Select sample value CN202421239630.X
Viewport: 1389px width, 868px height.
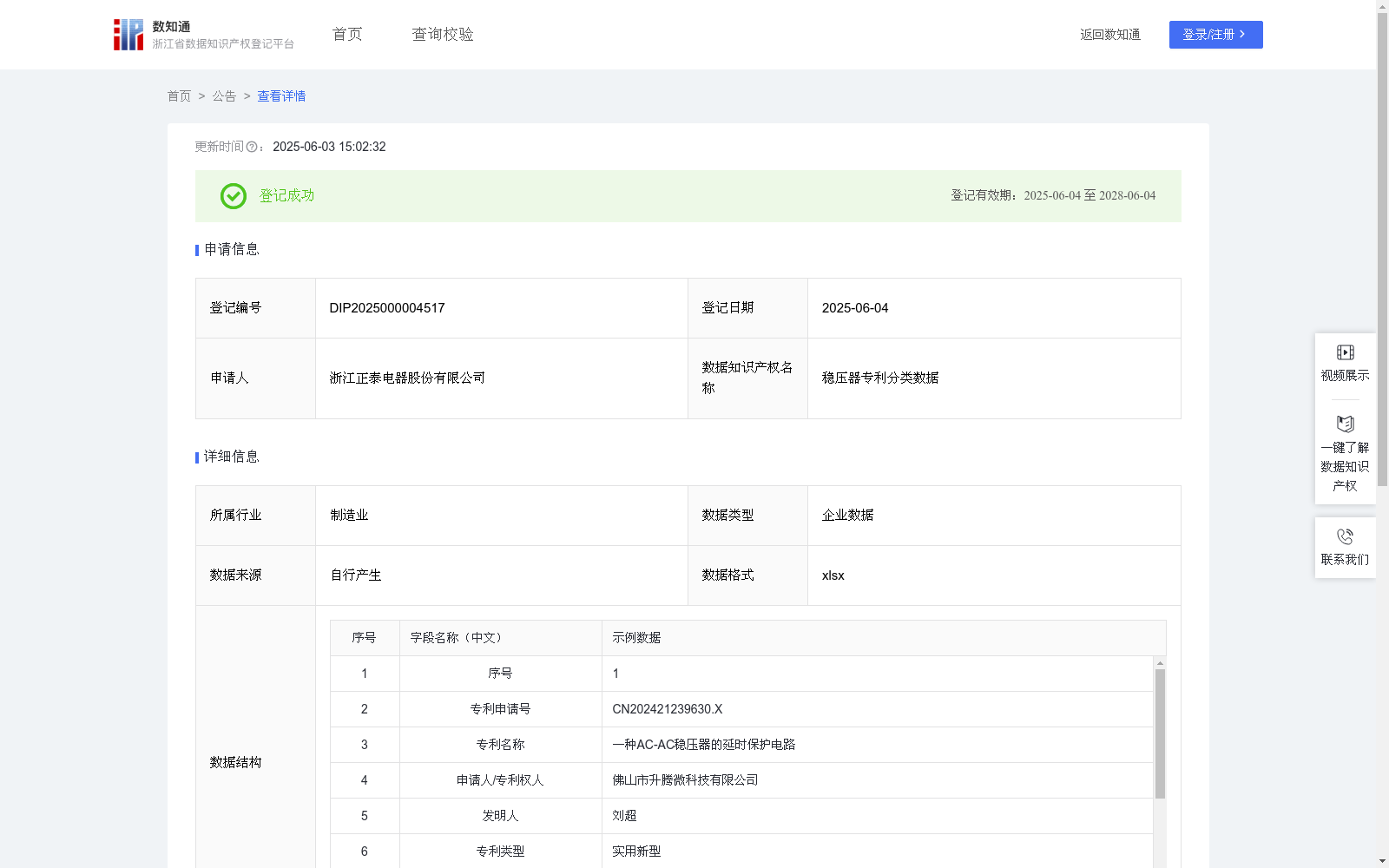[668, 709]
